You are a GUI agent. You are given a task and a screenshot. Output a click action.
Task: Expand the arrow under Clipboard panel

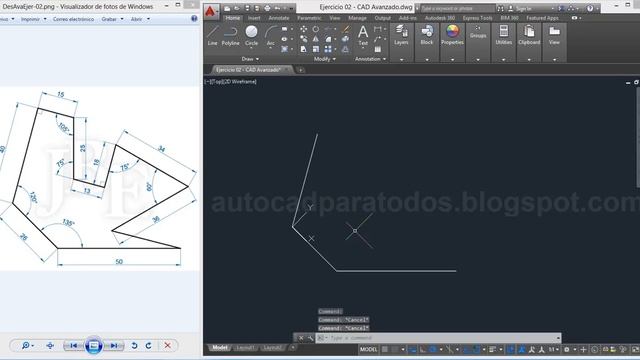529,60
